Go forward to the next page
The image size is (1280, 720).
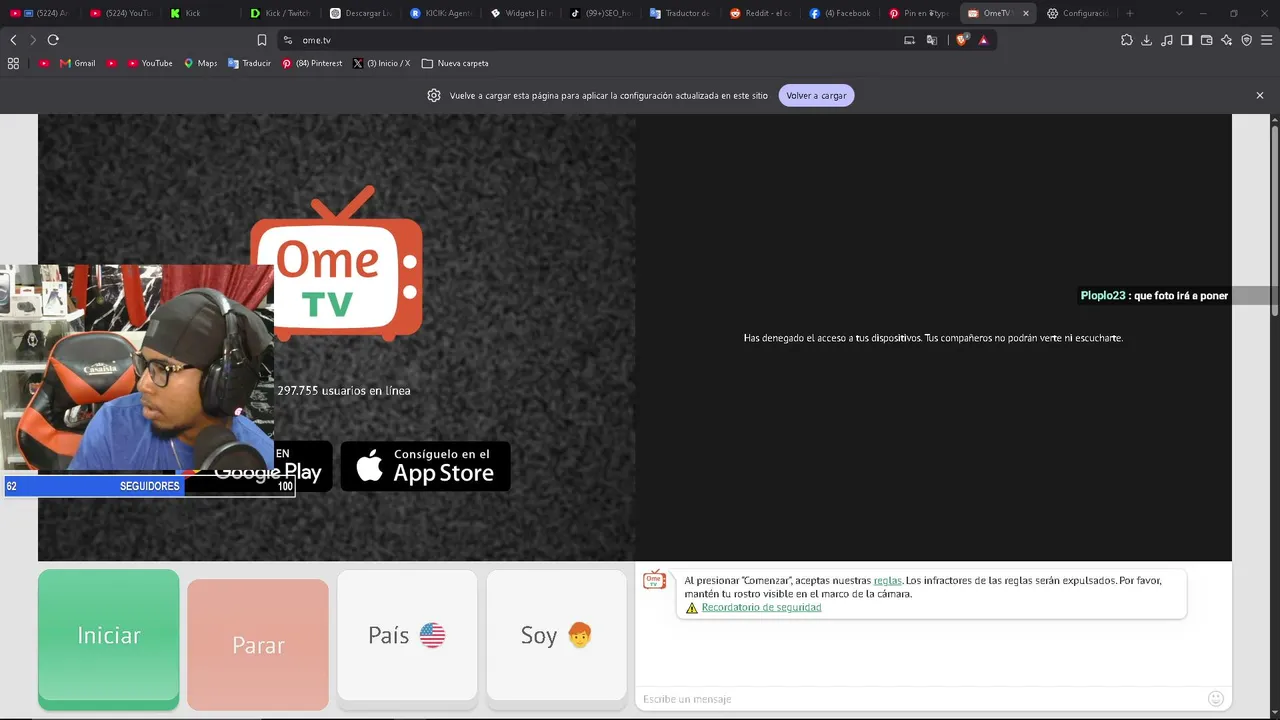coord(33,40)
